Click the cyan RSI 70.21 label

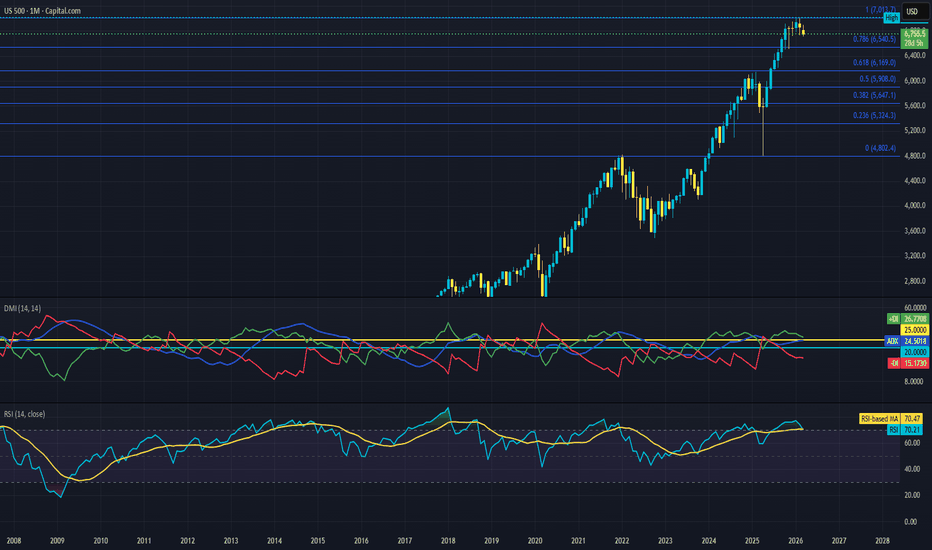(x=905, y=429)
